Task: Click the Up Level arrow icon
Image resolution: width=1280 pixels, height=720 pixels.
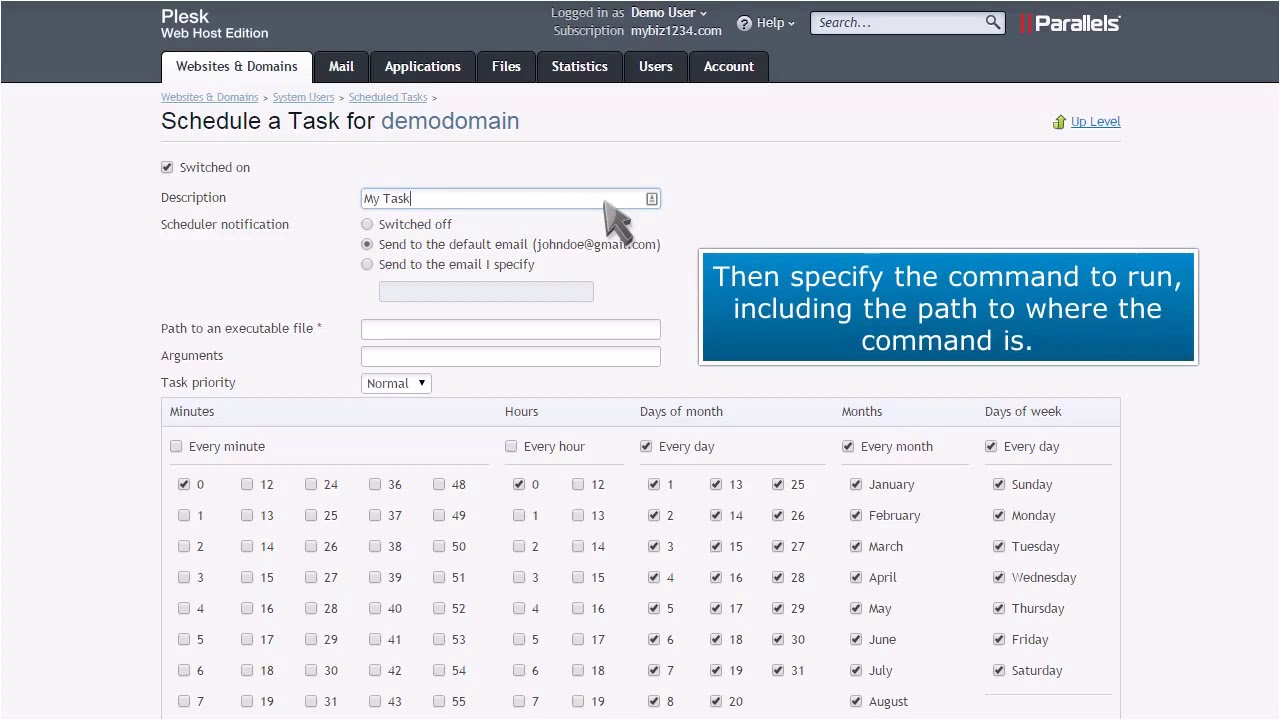Action: (x=1059, y=122)
